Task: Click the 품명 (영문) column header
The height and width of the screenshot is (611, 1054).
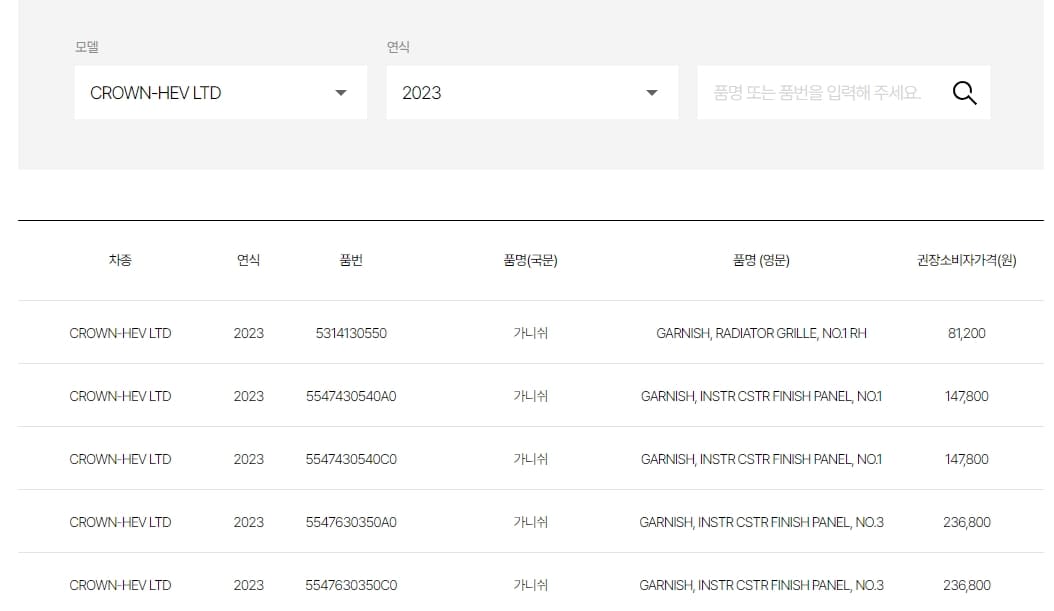Action: (x=761, y=260)
